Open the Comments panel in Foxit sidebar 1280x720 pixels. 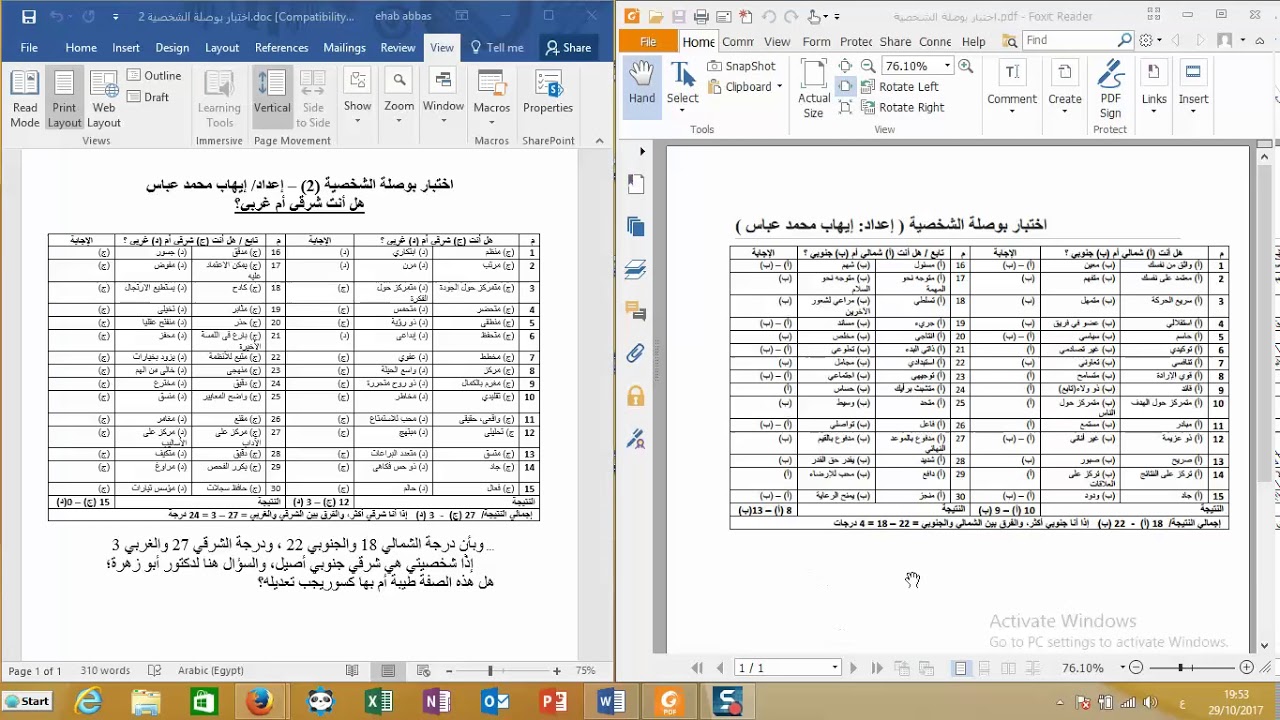[636, 311]
